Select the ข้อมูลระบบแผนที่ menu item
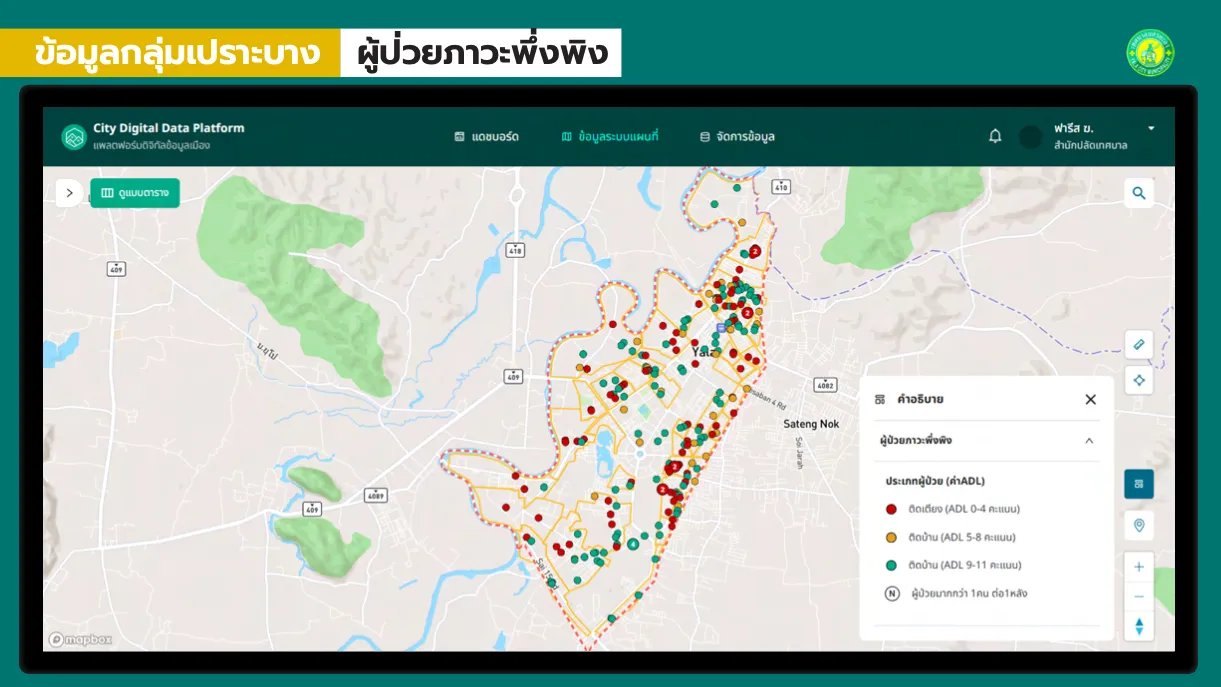This screenshot has width=1221, height=687. [x=609, y=137]
